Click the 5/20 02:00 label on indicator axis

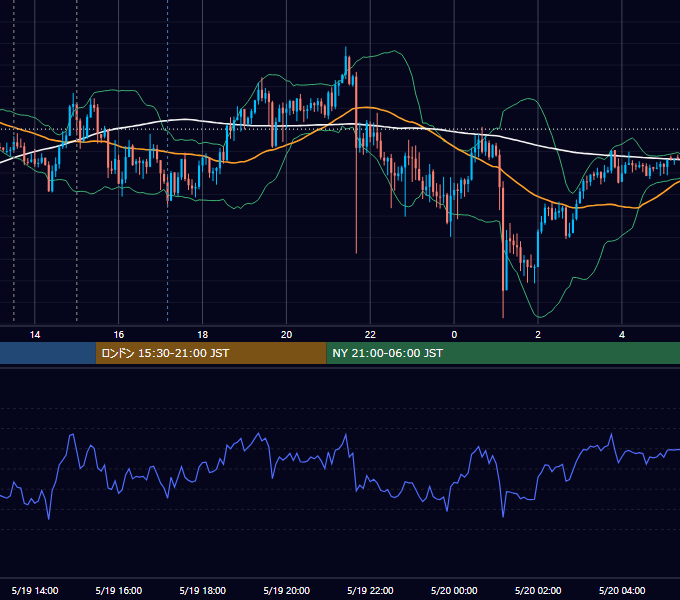[538, 590]
